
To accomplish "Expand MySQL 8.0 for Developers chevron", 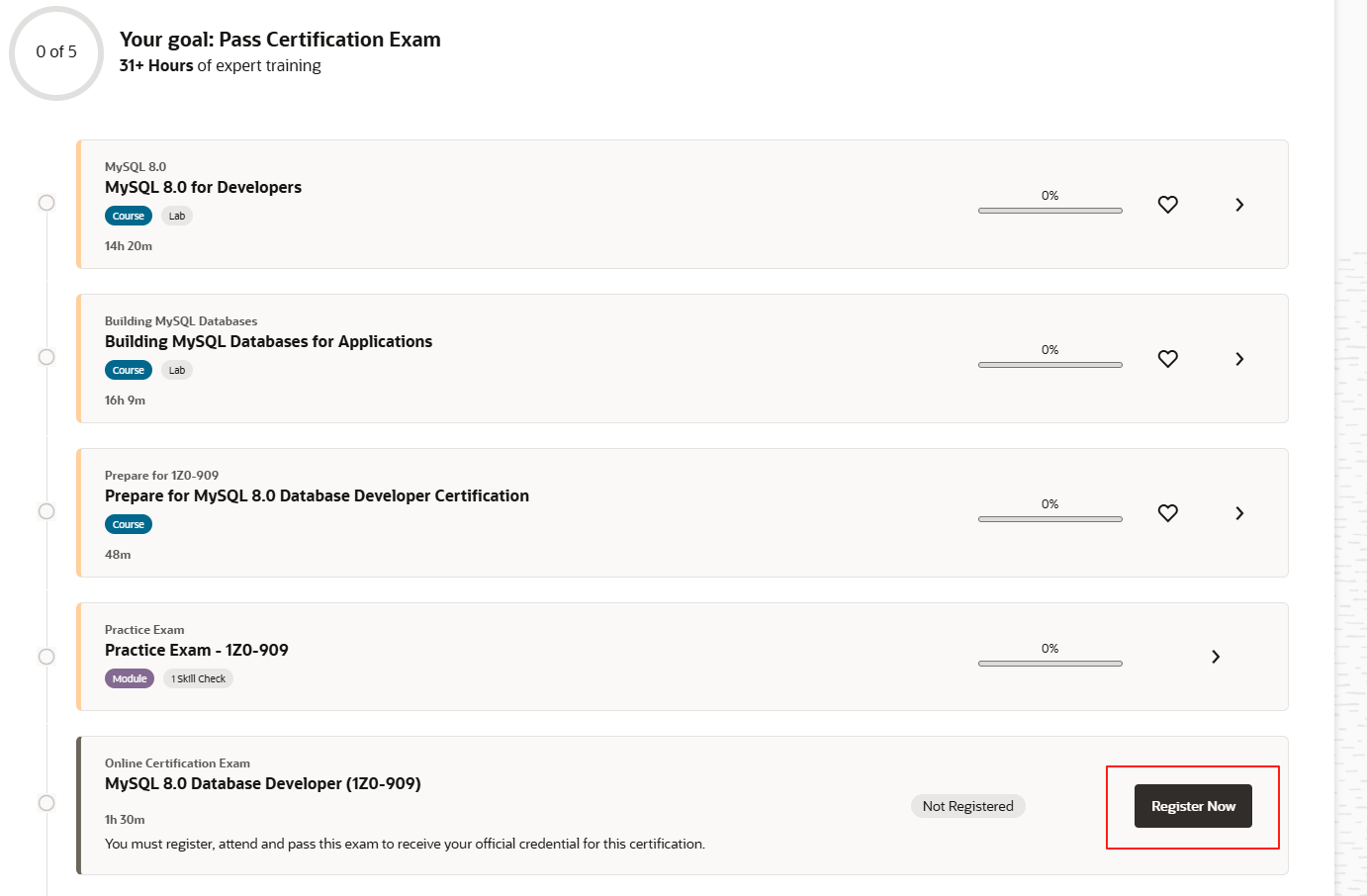I will pos(1239,205).
